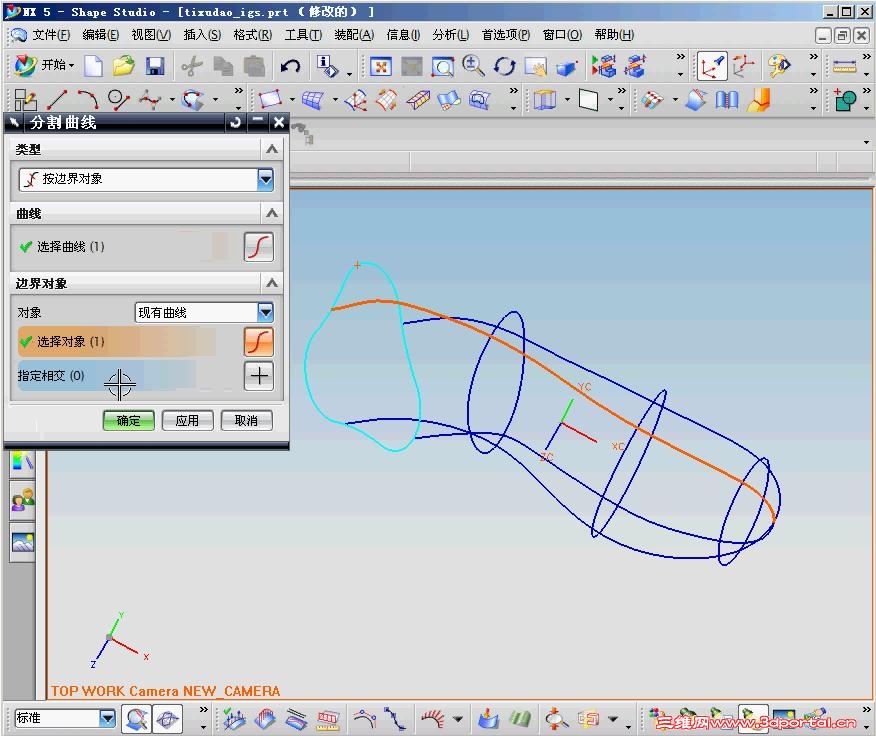
Task: Click the zoom window rectangle icon
Action: point(442,67)
